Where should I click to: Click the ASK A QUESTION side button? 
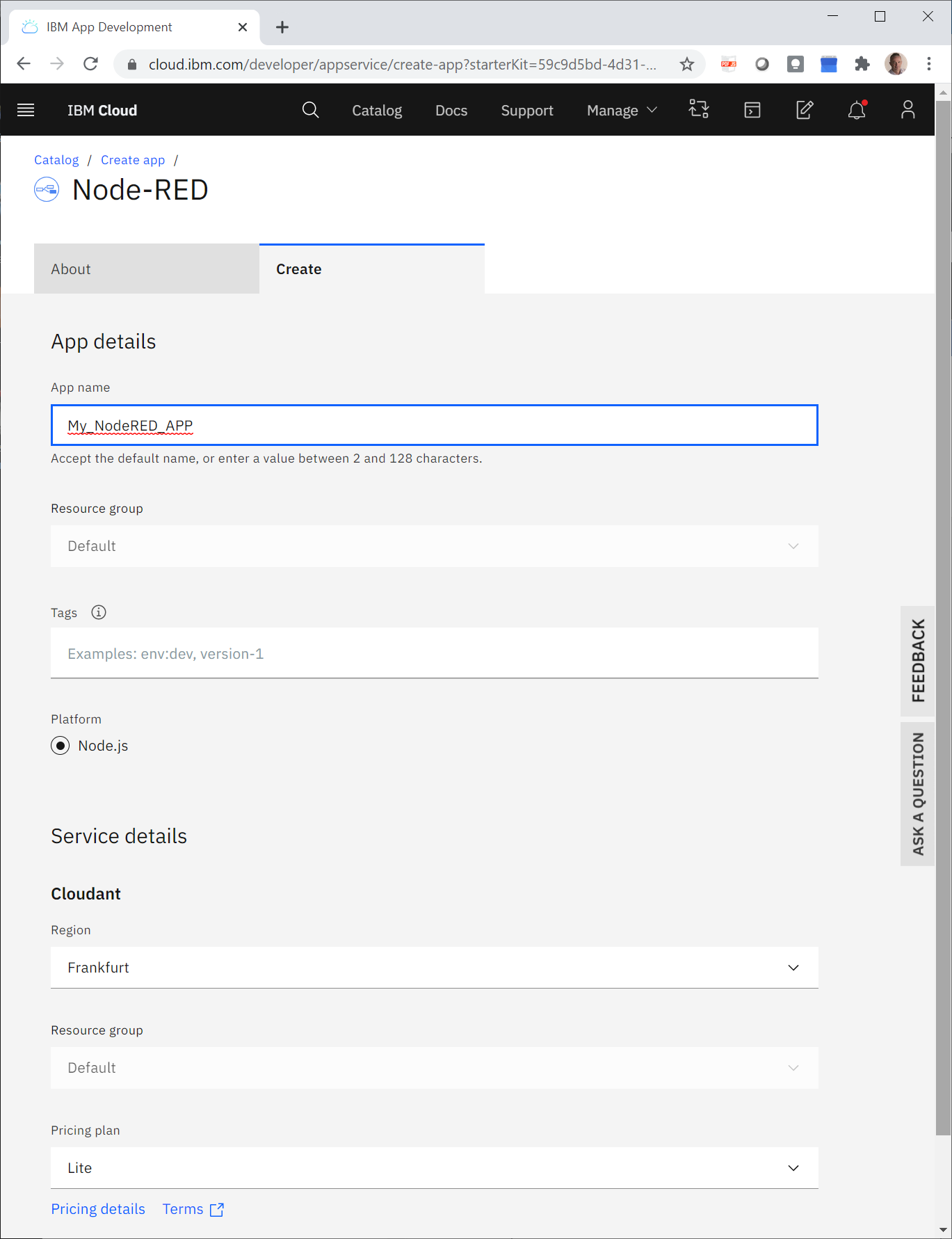[918, 794]
